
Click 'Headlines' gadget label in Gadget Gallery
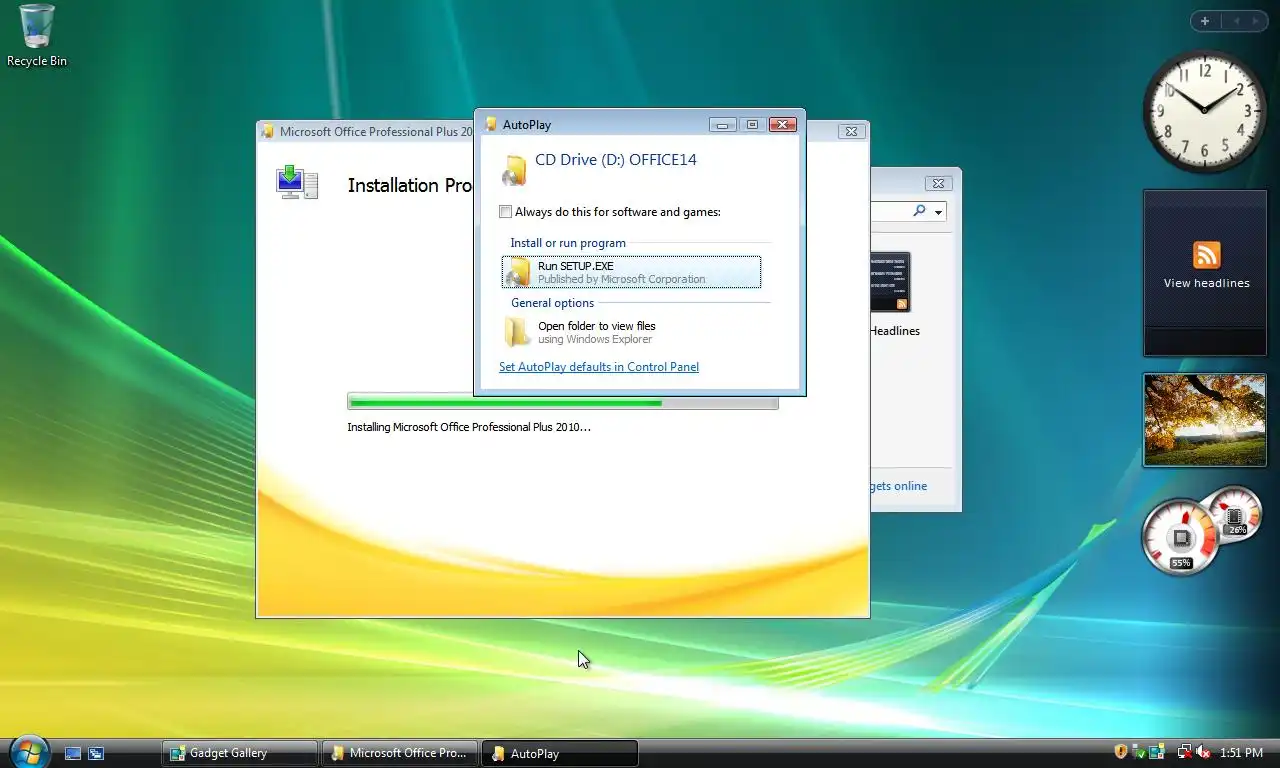[x=894, y=331]
